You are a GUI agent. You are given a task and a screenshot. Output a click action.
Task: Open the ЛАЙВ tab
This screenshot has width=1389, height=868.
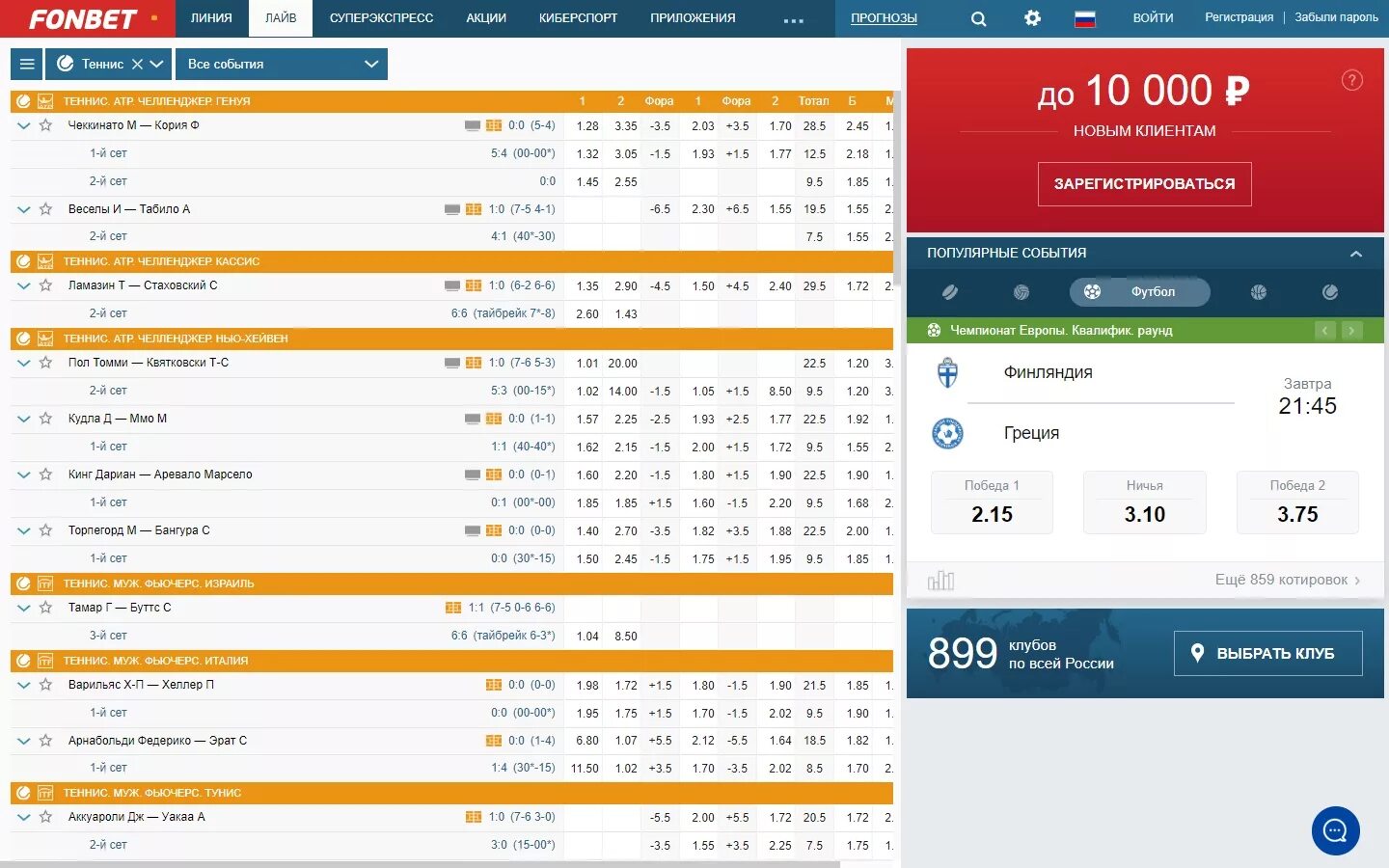point(281,18)
